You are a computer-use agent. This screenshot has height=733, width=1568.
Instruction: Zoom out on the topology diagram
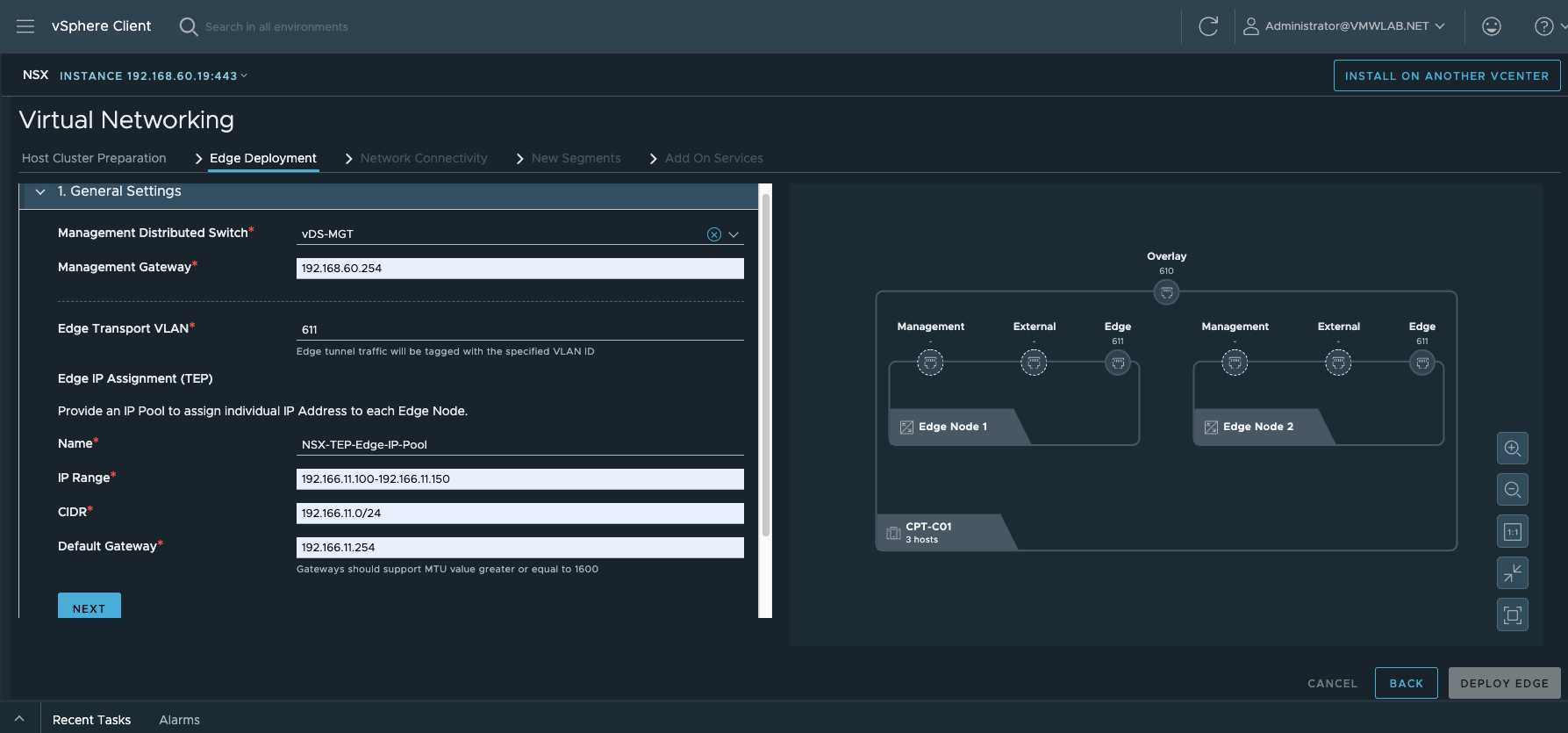pos(1513,490)
